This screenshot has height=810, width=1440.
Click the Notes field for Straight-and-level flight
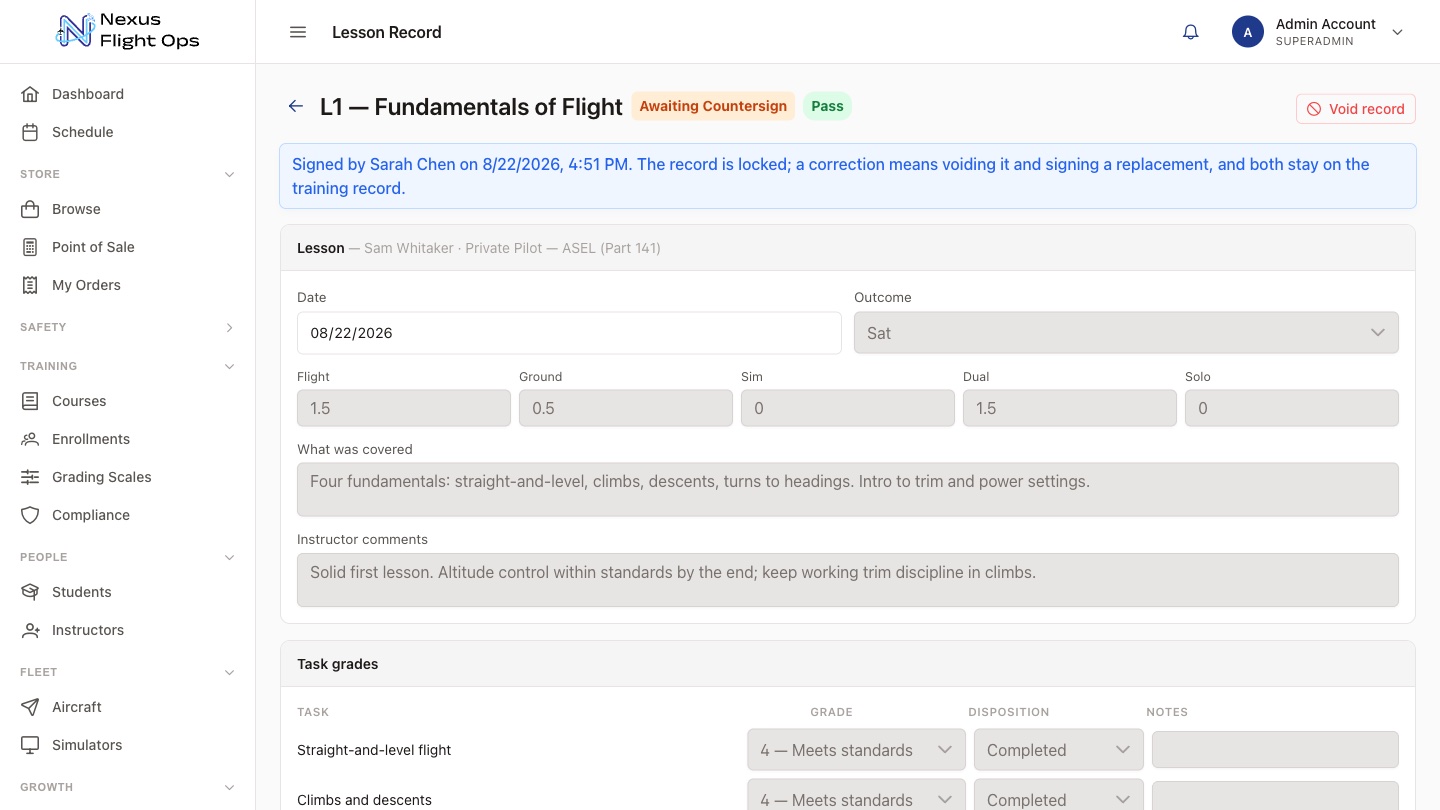pos(1275,750)
